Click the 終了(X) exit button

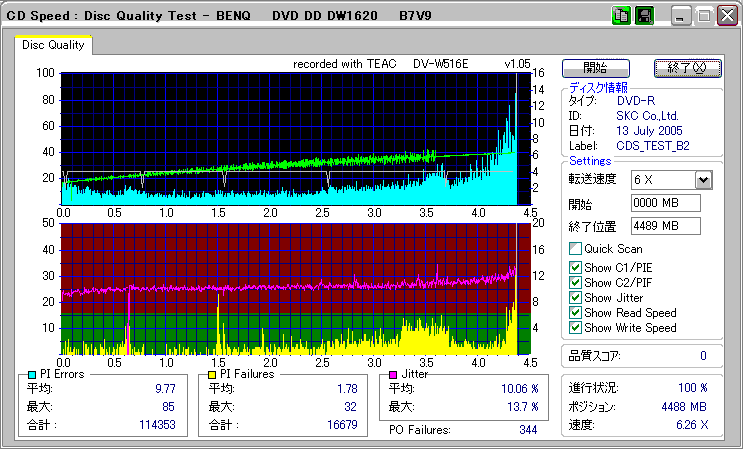[x=688, y=68]
